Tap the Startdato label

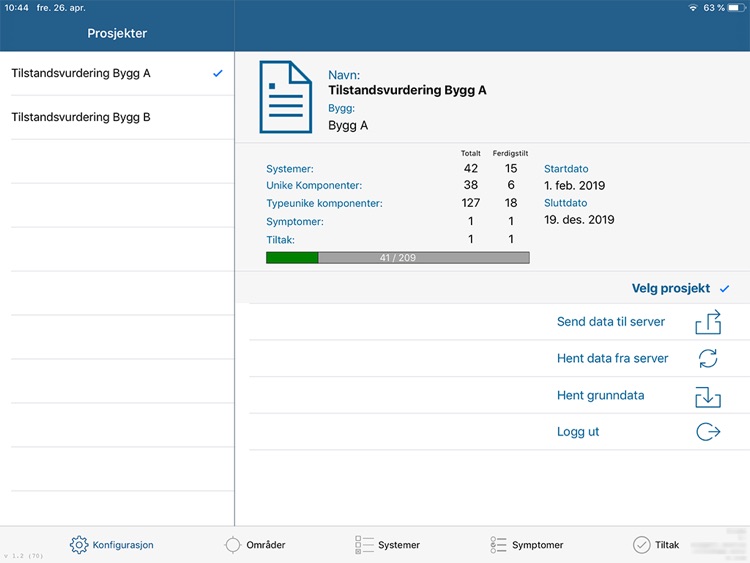(x=566, y=169)
